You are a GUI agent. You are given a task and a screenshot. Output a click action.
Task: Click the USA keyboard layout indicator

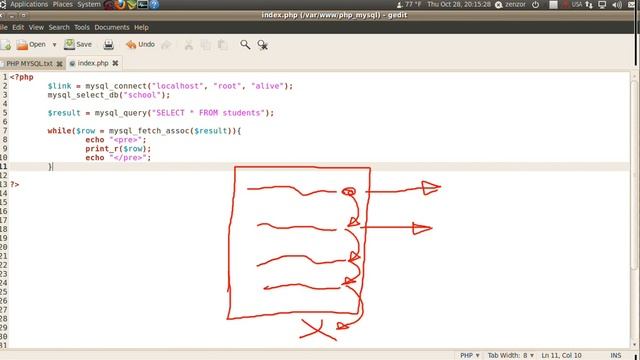[577, 4]
